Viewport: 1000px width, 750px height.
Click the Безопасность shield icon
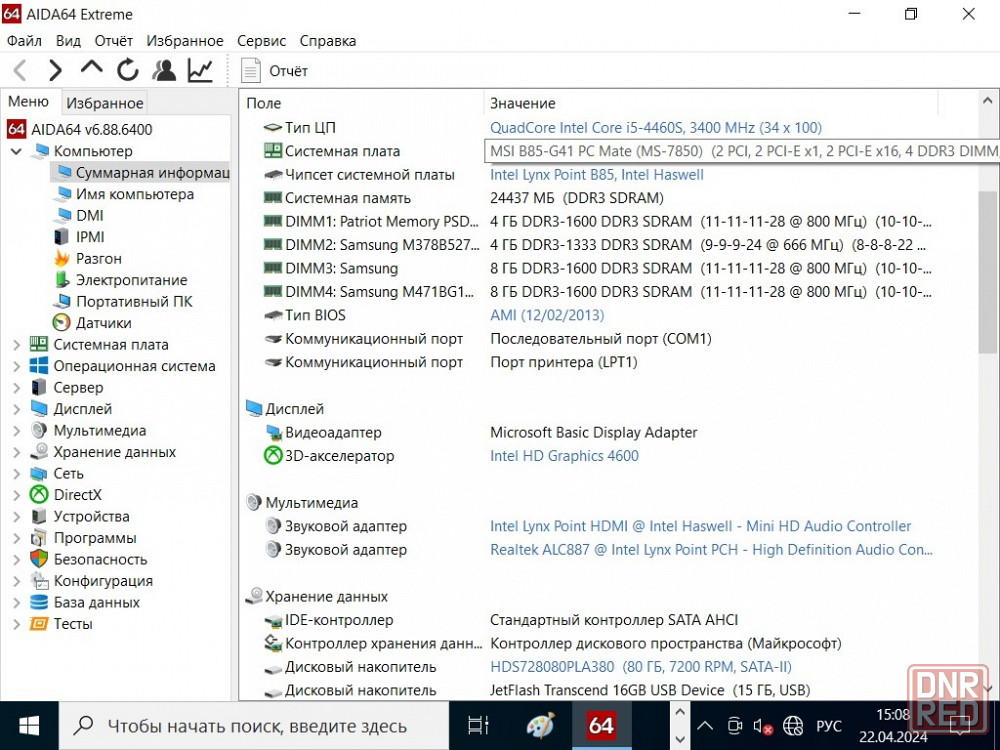(39, 559)
